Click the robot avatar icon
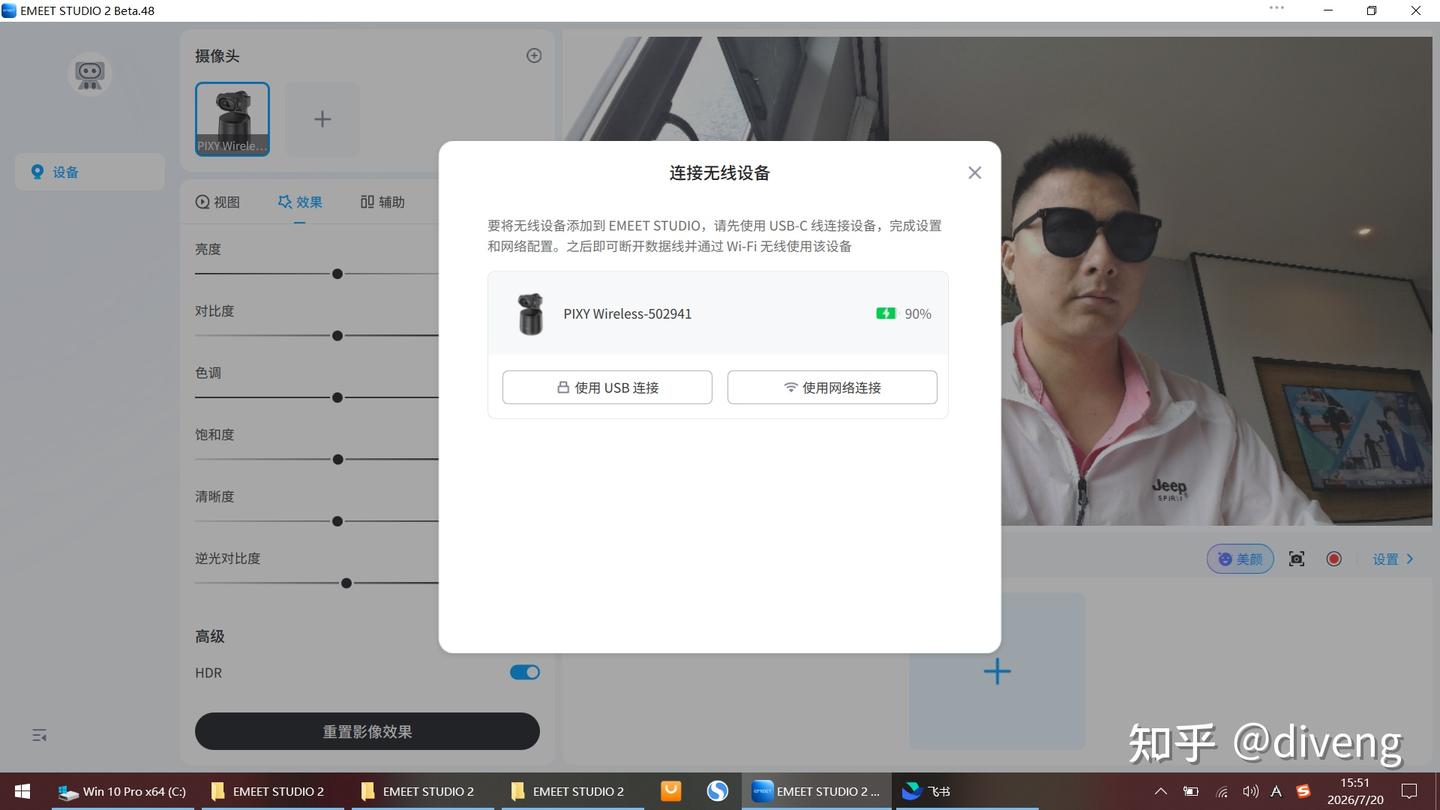1440x810 pixels. (x=90, y=74)
